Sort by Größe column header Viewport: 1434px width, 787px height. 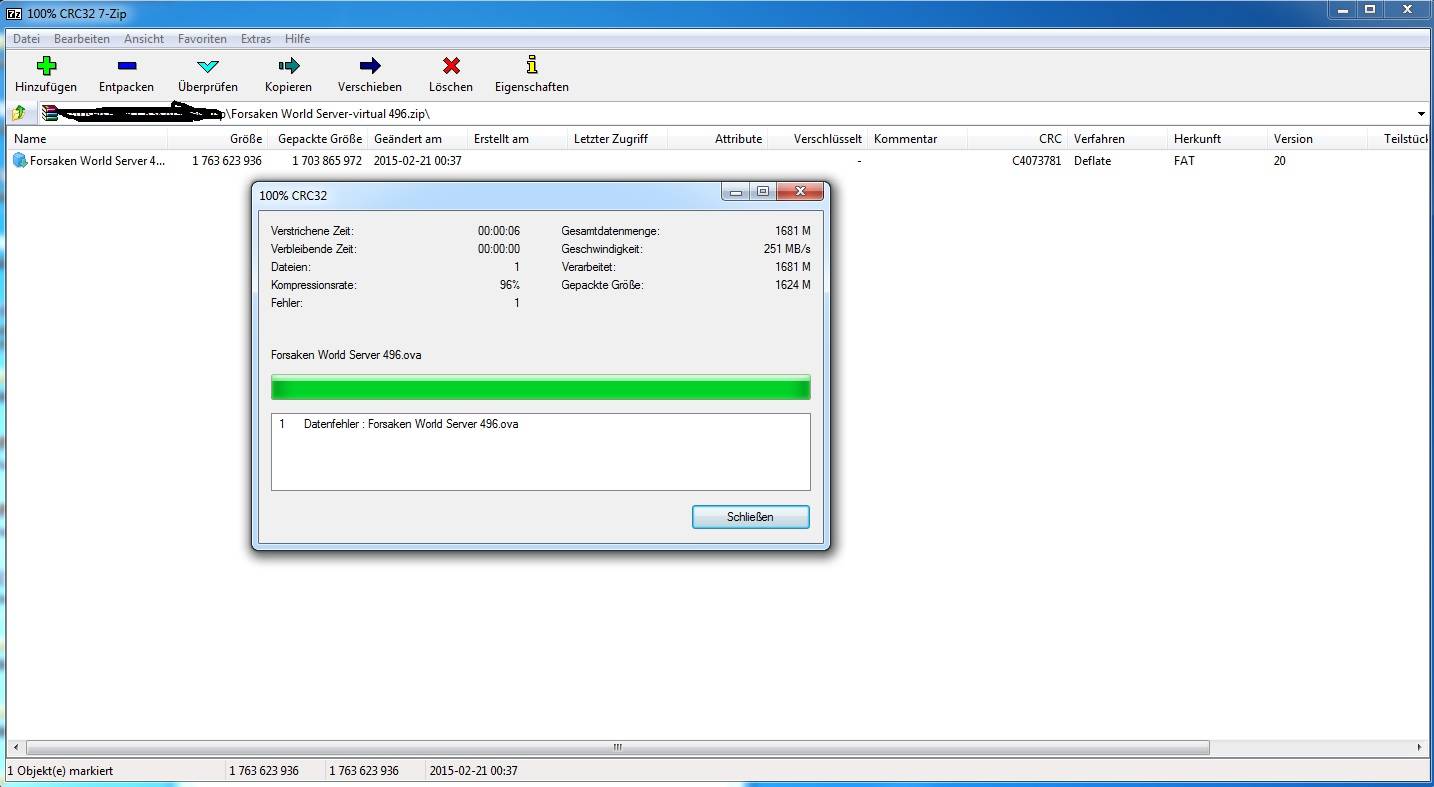point(218,139)
